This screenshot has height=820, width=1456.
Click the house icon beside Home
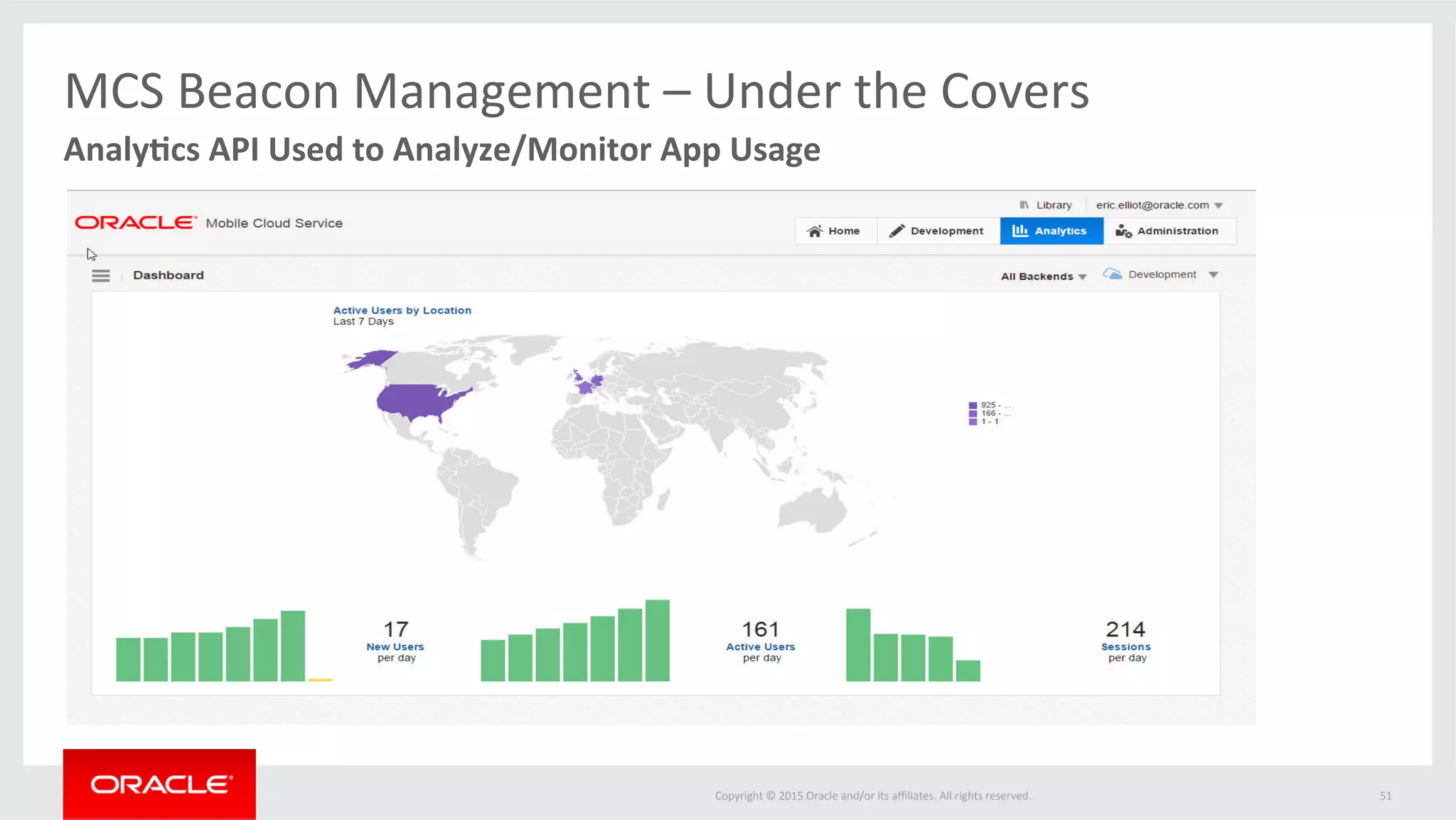point(815,231)
